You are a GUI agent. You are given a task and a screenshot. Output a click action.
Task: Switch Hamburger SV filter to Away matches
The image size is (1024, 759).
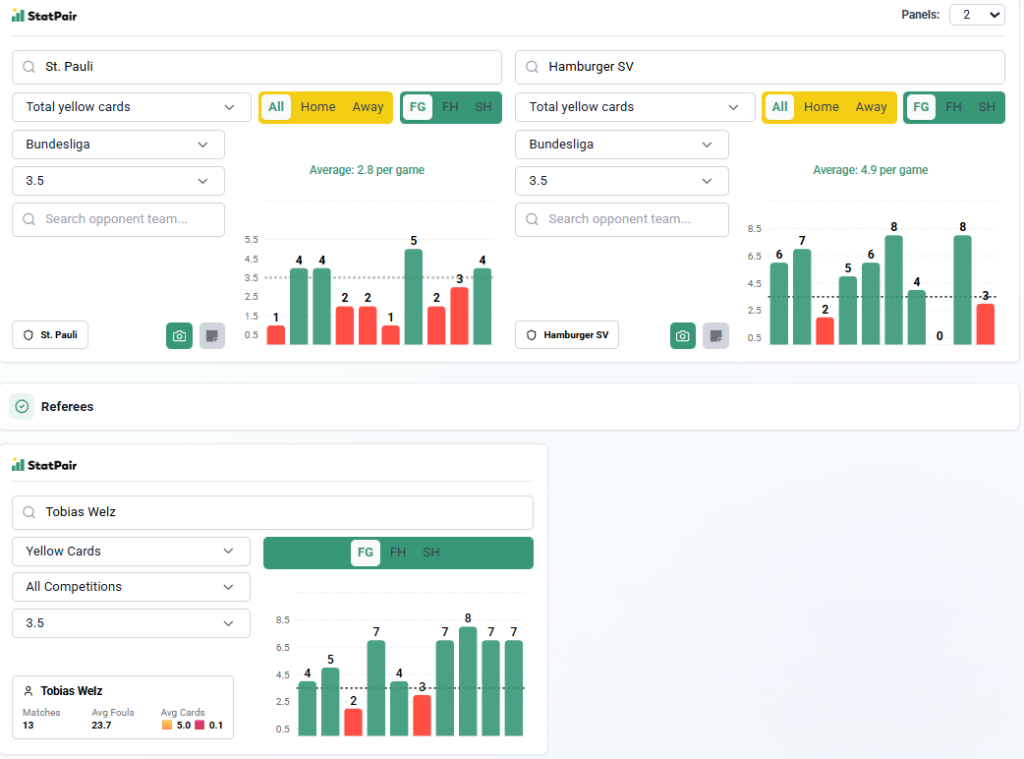[871, 107]
